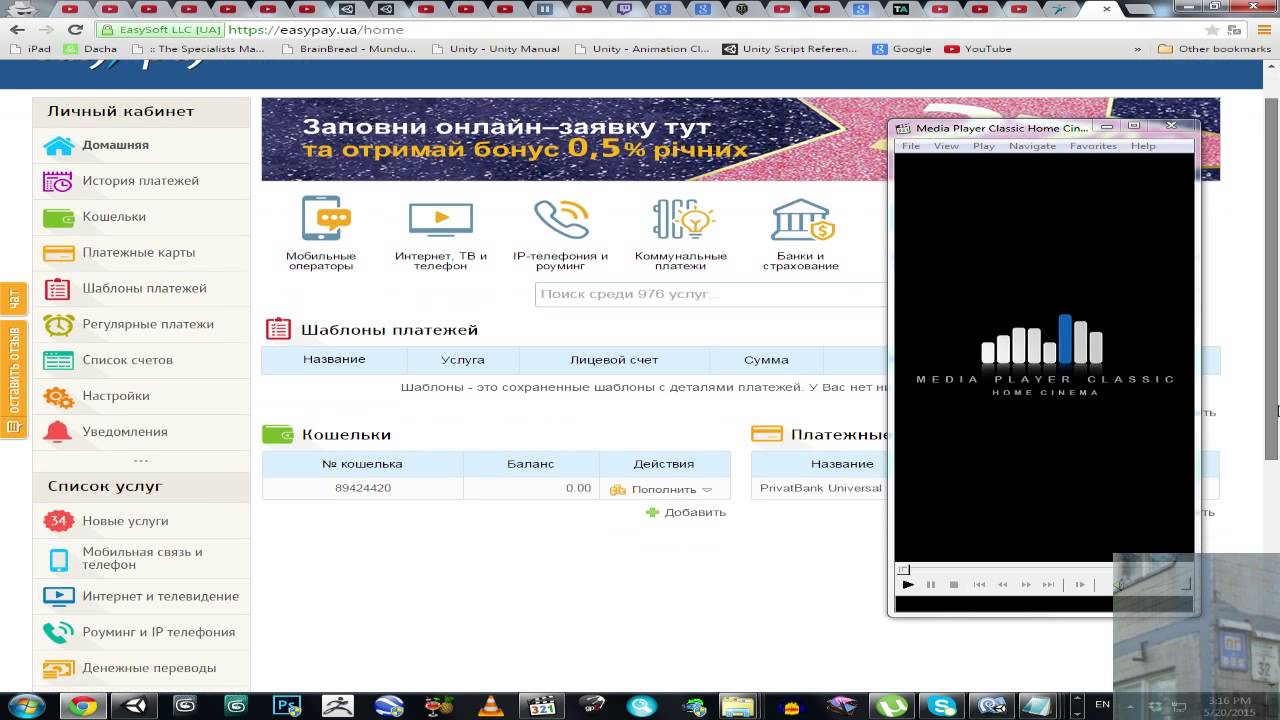Click the Rewind button in Media Player Classic

[1003, 585]
